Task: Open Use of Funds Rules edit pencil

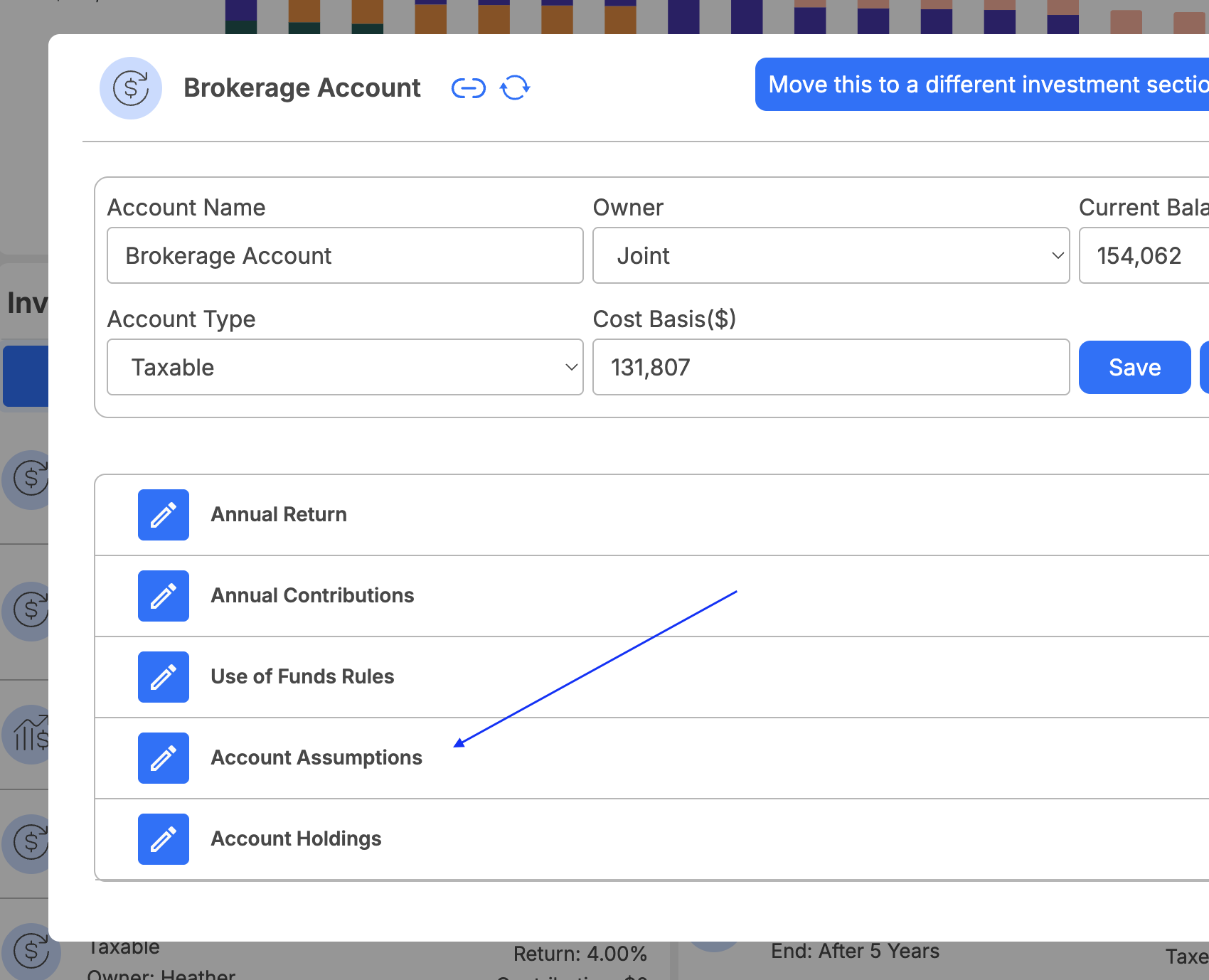Action: click(164, 677)
